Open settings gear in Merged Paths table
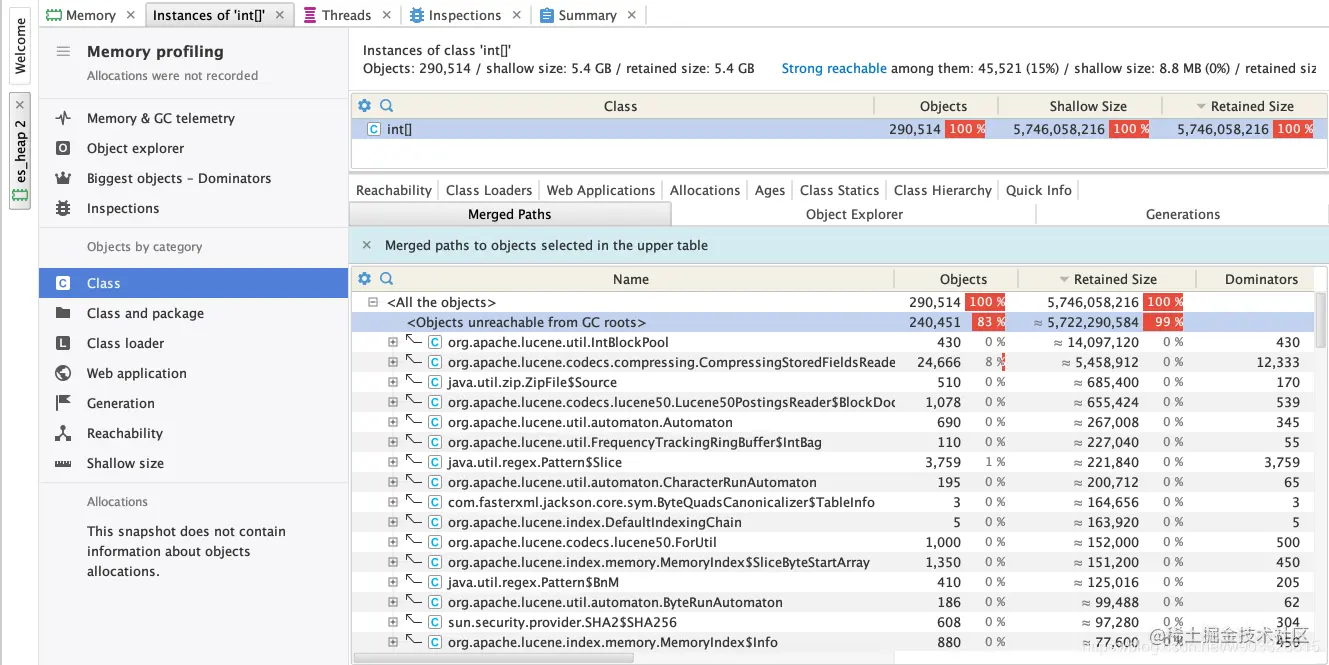1329x665 pixels. coord(364,279)
